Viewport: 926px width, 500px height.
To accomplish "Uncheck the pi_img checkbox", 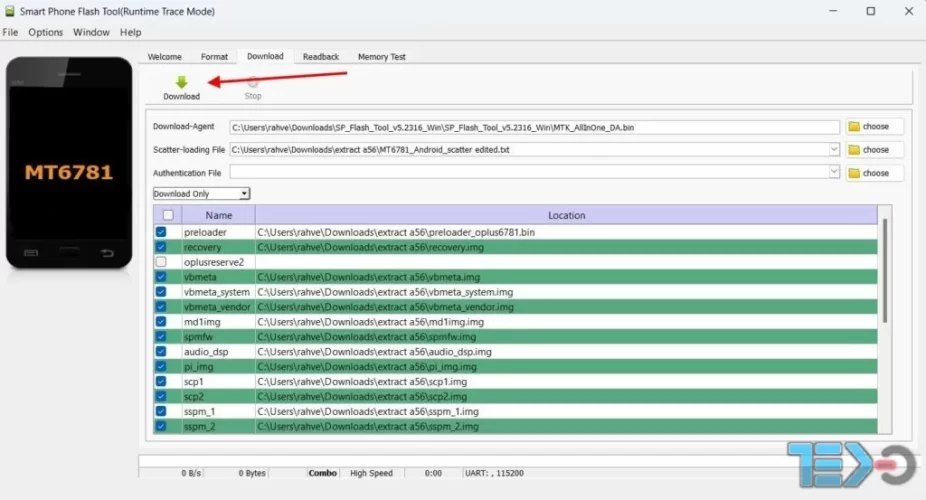I will coord(161,367).
